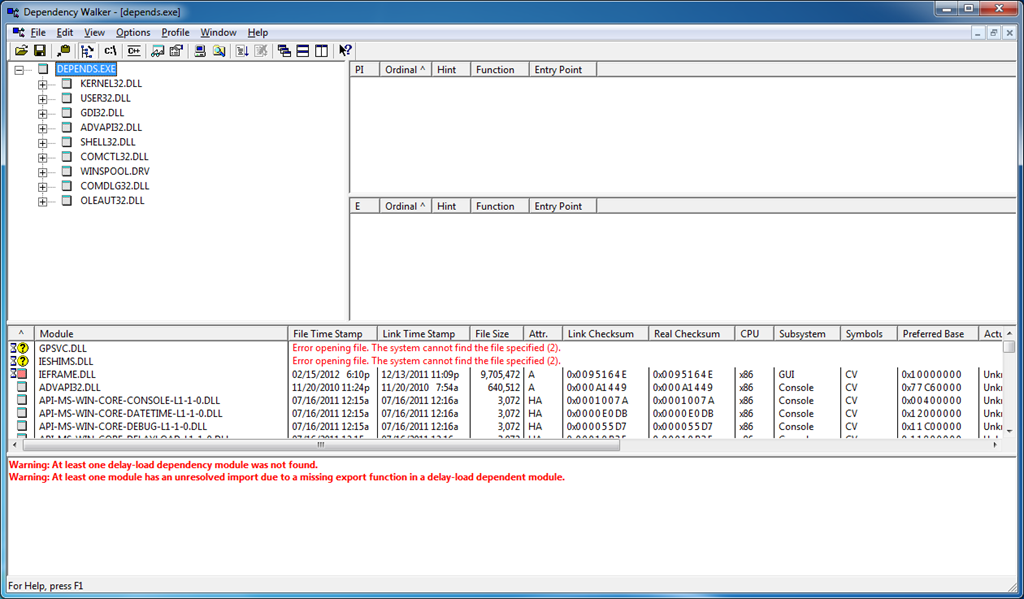
Task: Expand the WINSPOOL.DRV tree node
Action: (42, 172)
